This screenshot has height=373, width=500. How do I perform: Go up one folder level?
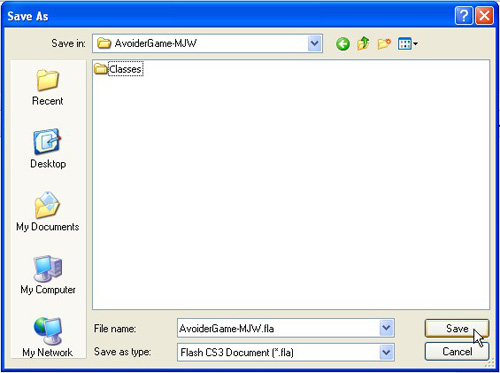(x=363, y=43)
